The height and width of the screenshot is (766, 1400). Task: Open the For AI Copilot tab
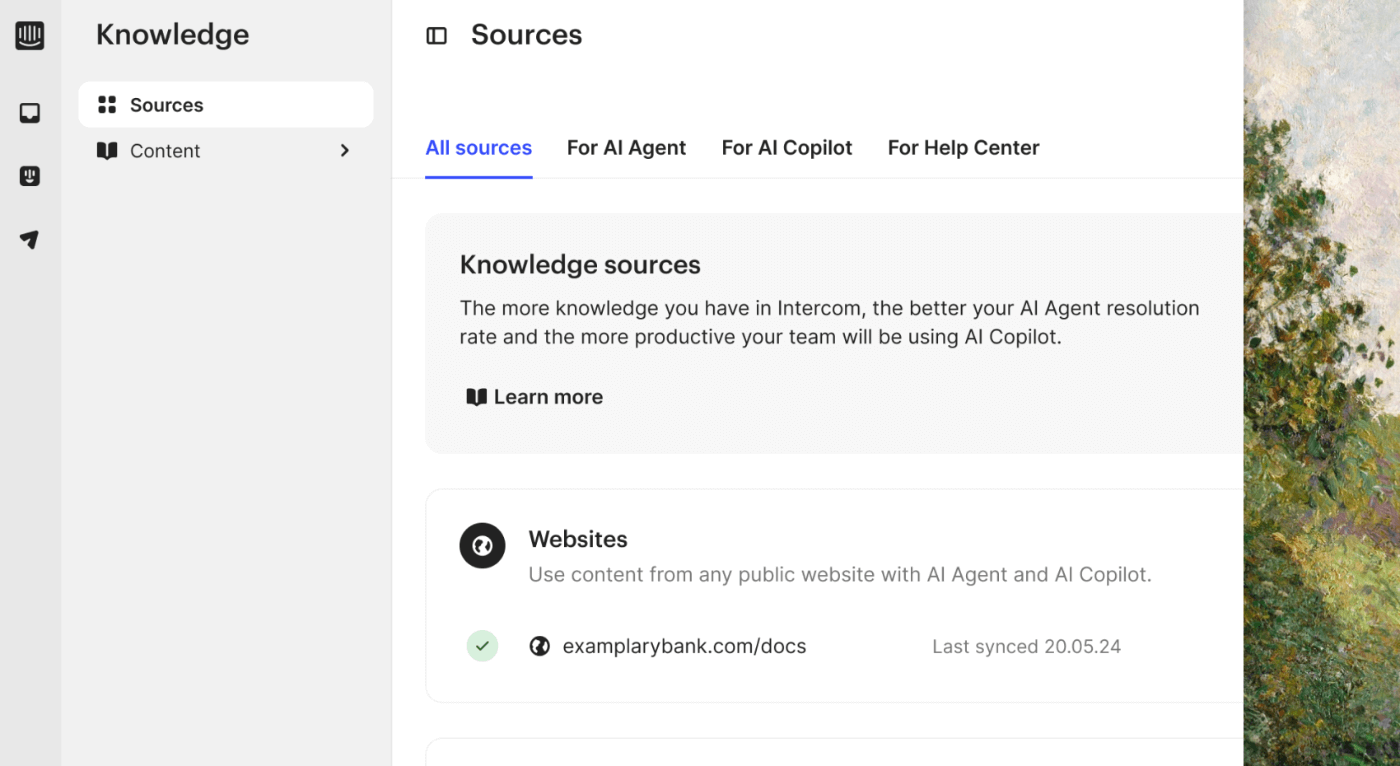coord(786,148)
